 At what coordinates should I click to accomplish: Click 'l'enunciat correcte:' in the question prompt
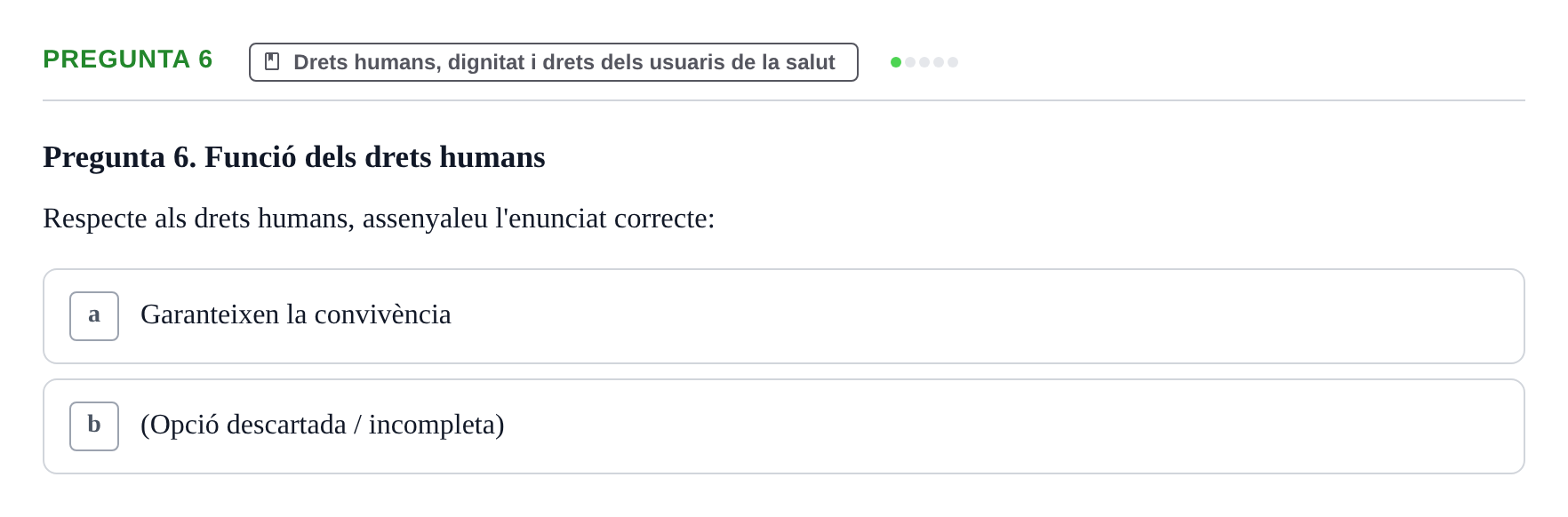coord(604,219)
